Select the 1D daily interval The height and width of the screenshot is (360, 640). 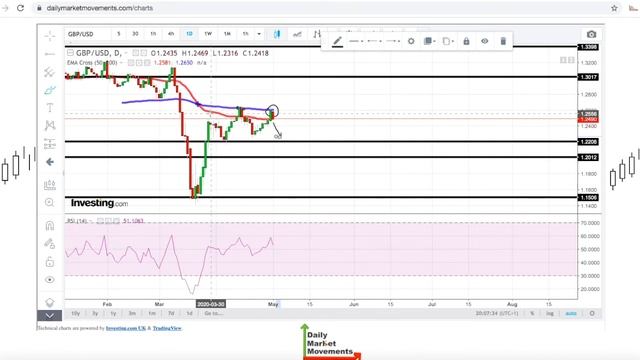(189, 34)
